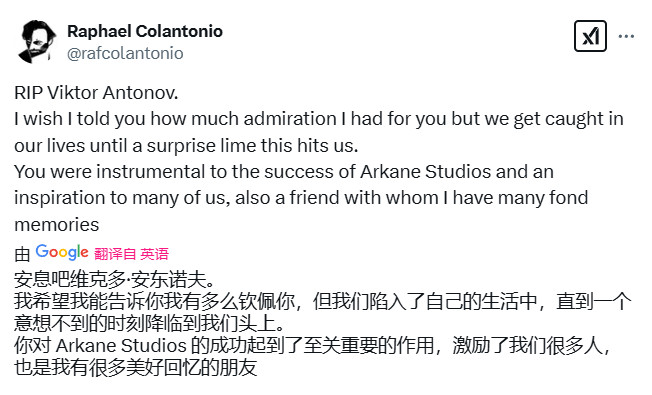Open the Raphael Colantonio display name link
652x395 pixels.
click(x=145, y=31)
